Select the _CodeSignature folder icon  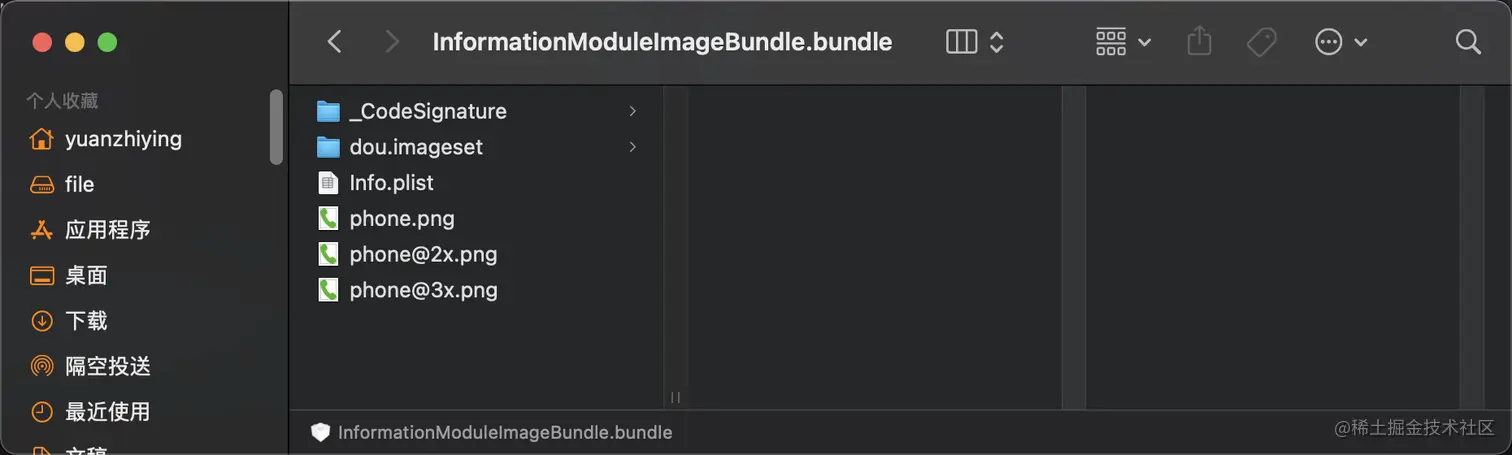coord(328,111)
